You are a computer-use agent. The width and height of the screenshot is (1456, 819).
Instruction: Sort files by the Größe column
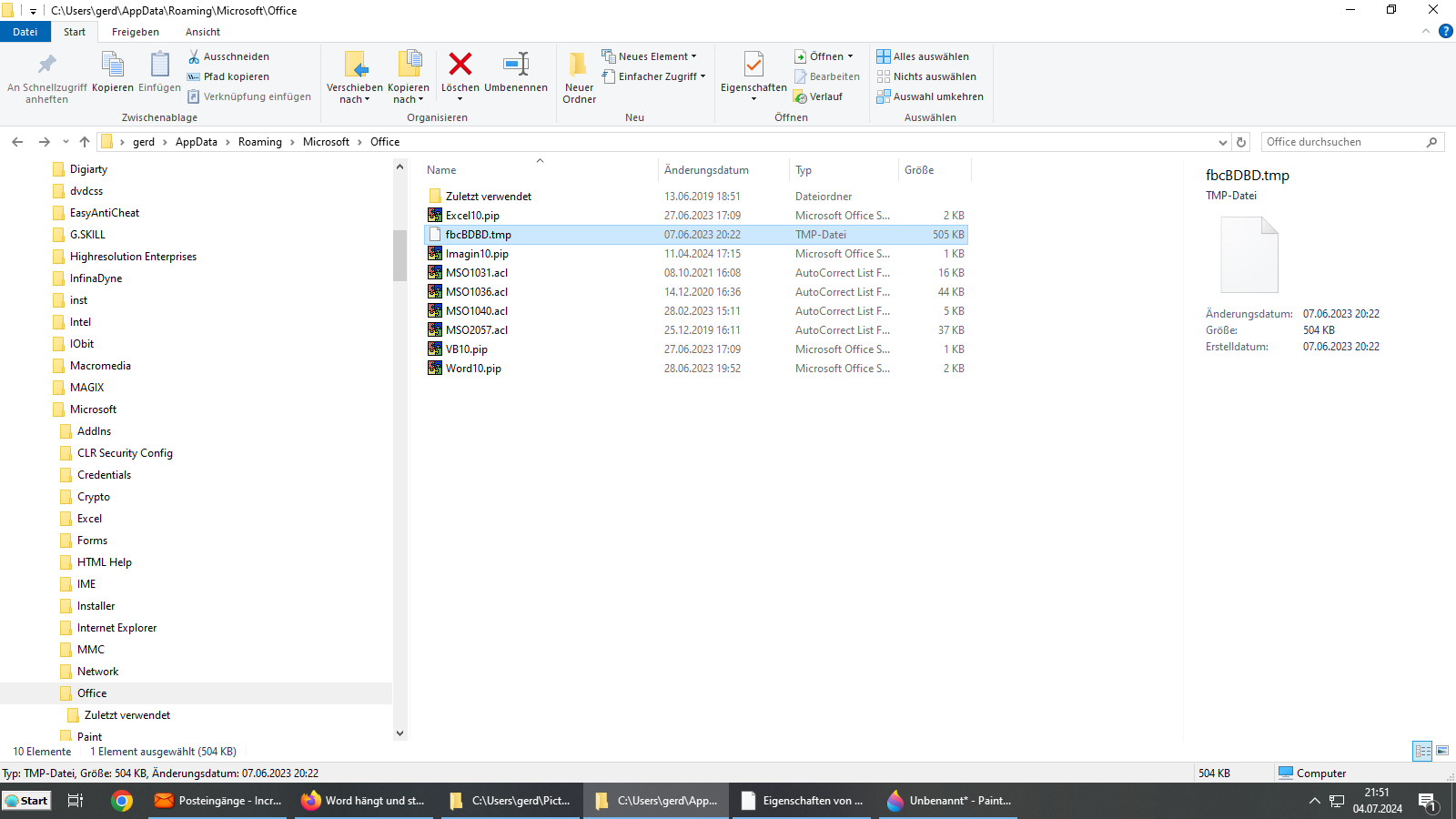[x=935, y=170]
